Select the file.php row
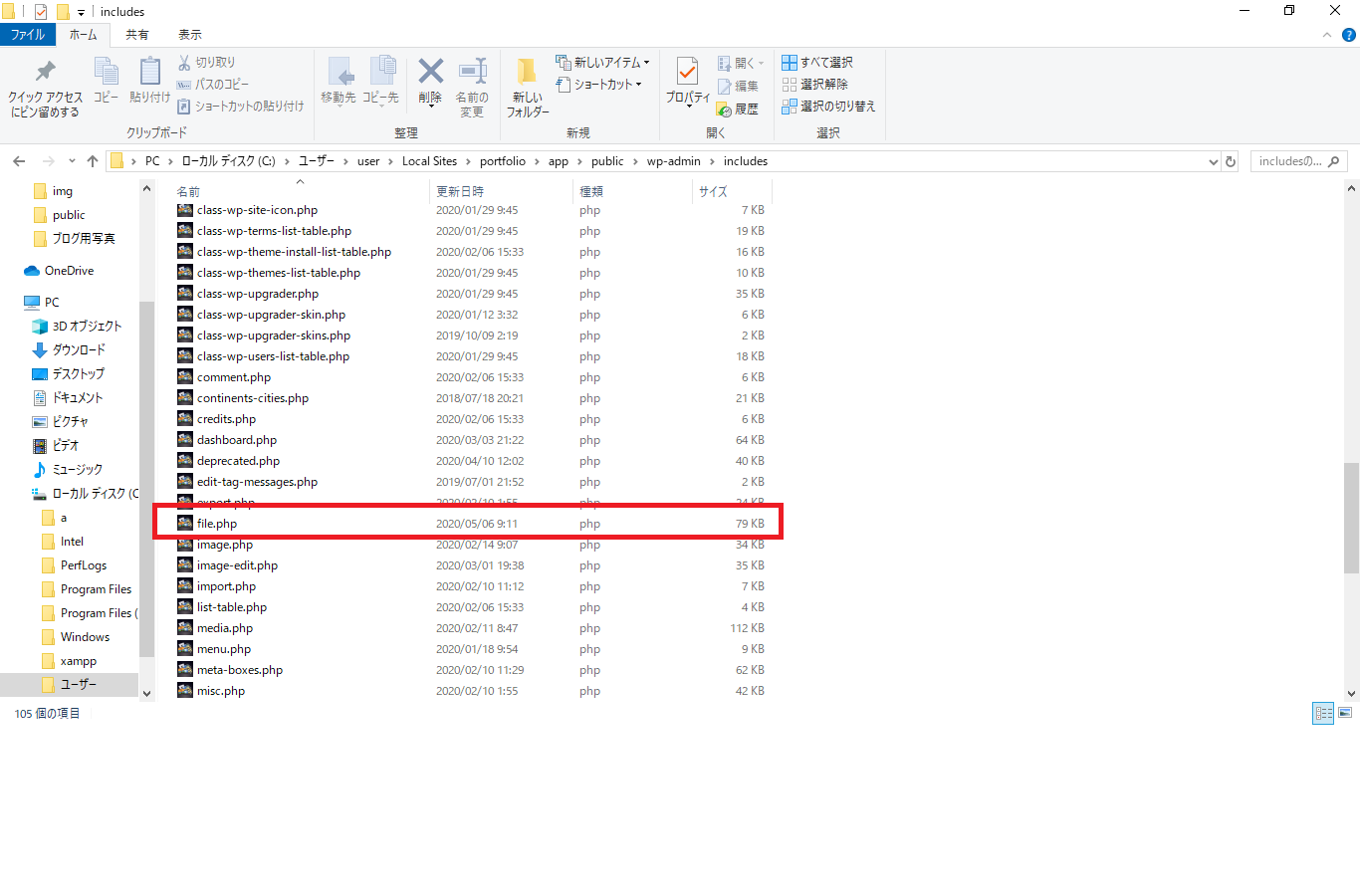Image resolution: width=1360 pixels, height=896 pixels. (x=472, y=524)
